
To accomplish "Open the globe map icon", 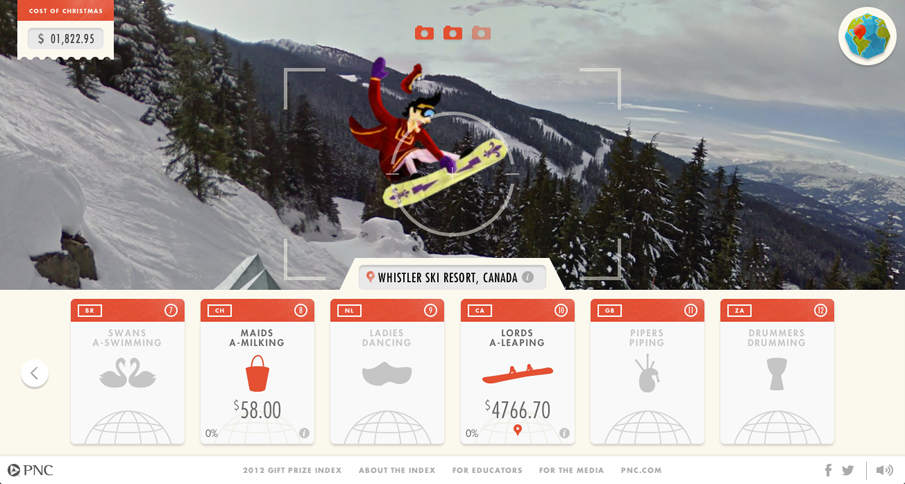I will [867, 36].
